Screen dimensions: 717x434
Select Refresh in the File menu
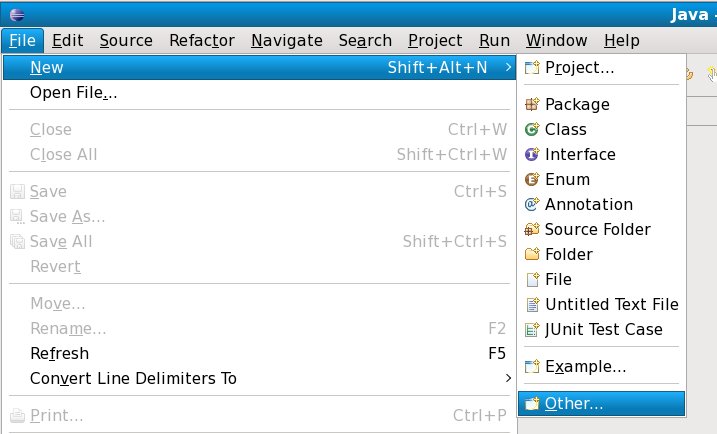click(59, 353)
